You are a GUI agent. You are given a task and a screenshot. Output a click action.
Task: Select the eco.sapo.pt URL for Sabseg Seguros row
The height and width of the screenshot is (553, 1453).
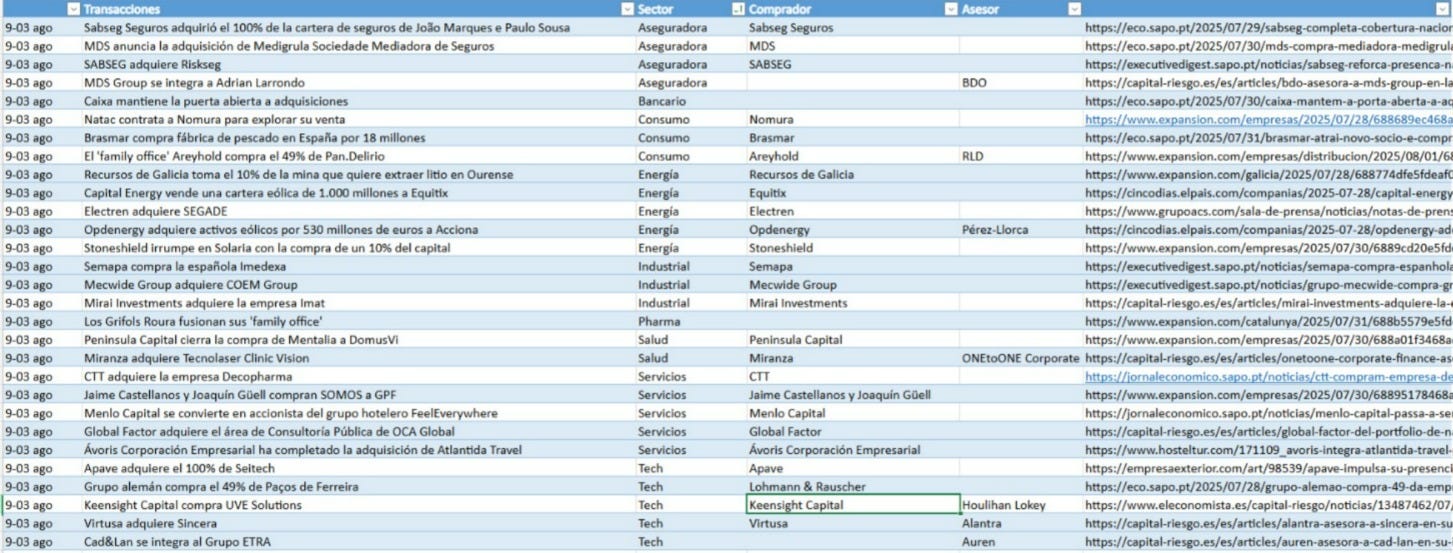[1268, 28]
